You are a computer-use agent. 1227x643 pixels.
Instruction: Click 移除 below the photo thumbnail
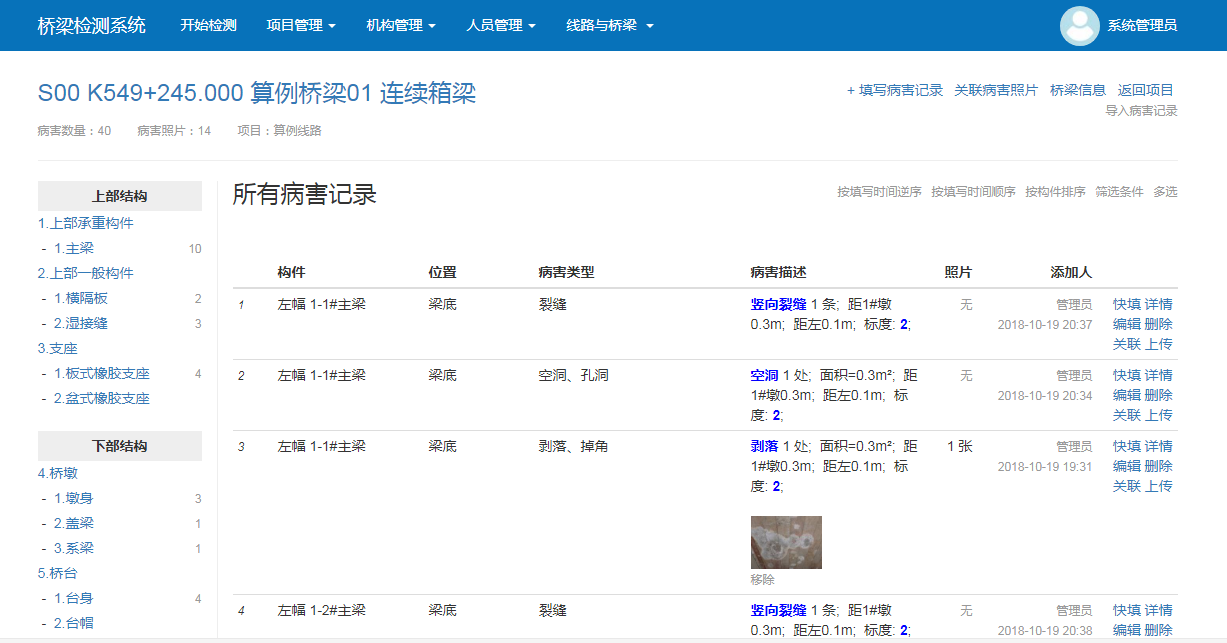click(762, 579)
